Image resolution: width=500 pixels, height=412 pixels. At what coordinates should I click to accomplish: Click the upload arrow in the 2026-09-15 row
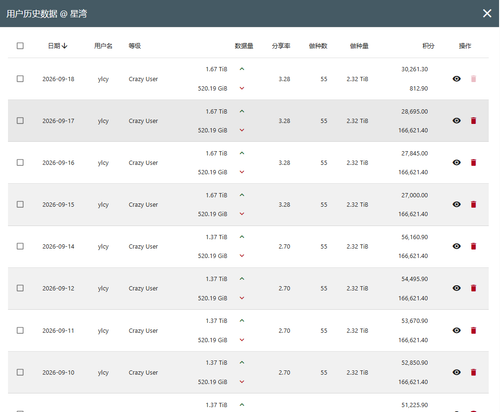242,195
